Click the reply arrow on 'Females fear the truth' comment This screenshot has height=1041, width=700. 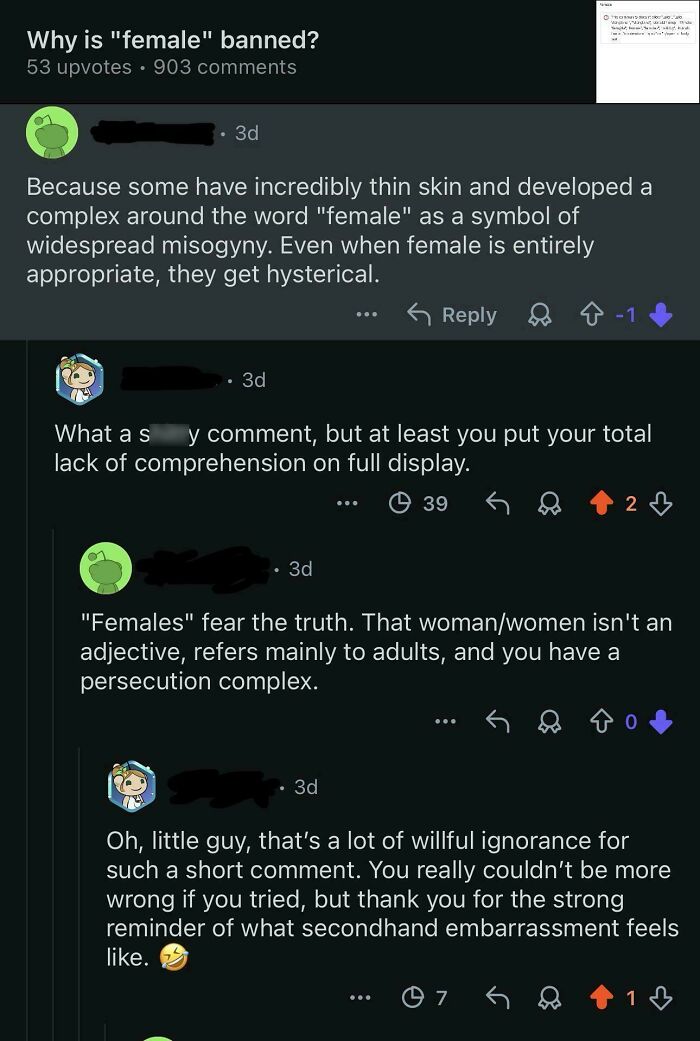coord(500,721)
